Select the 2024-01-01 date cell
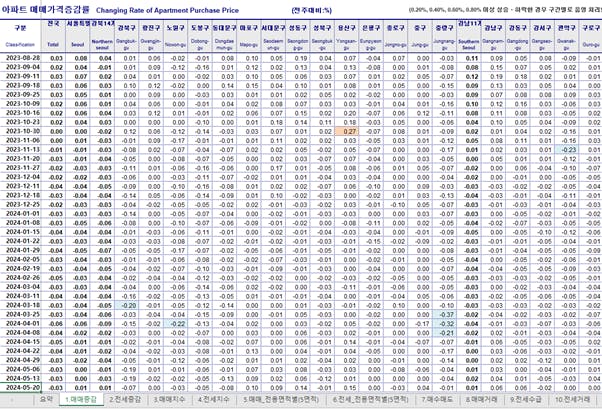Image resolution: width=602 pixels, height=409 pixels. [x=21, y=214]
